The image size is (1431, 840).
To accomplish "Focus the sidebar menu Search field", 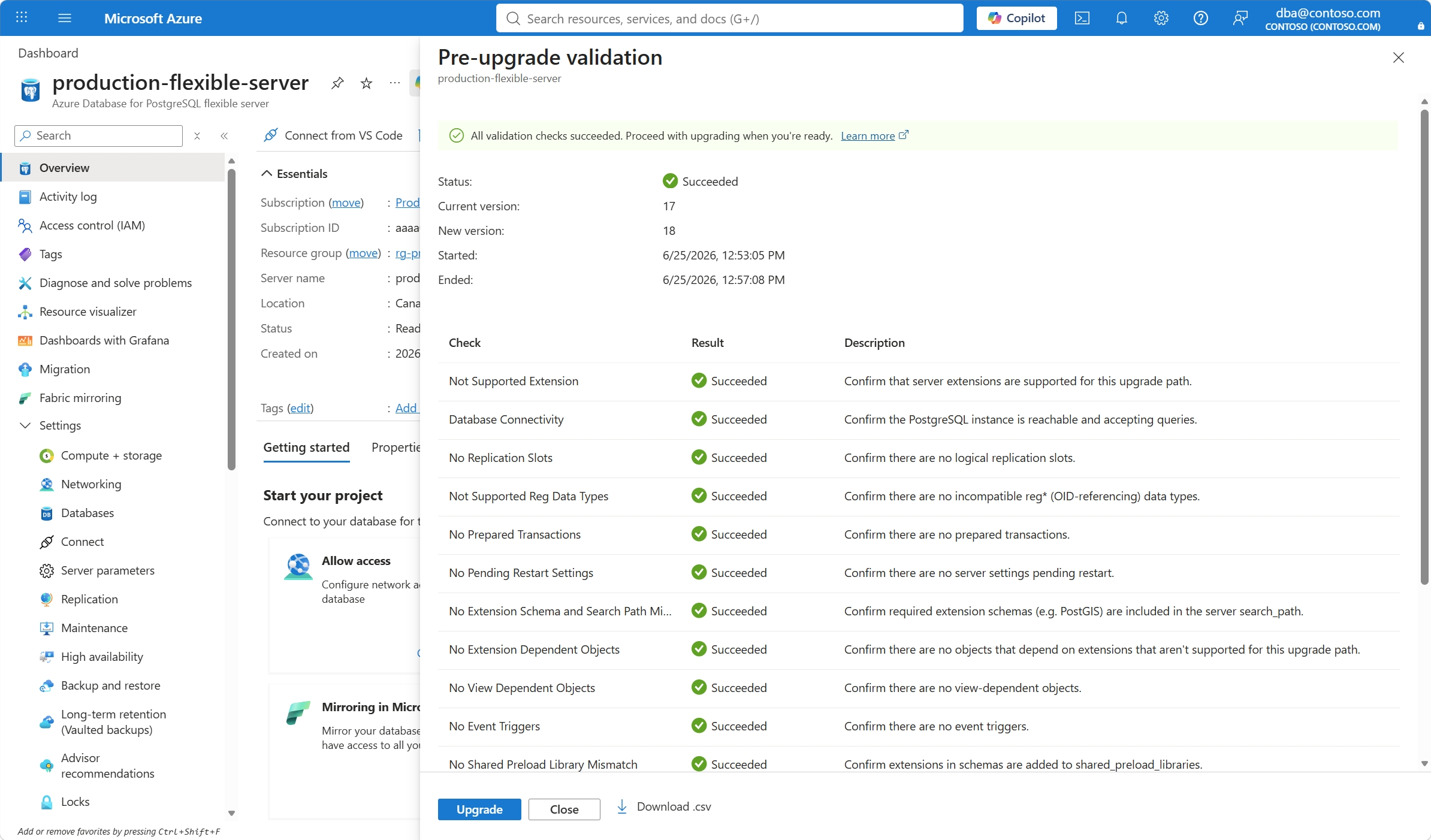I will [x=98, y=136].
